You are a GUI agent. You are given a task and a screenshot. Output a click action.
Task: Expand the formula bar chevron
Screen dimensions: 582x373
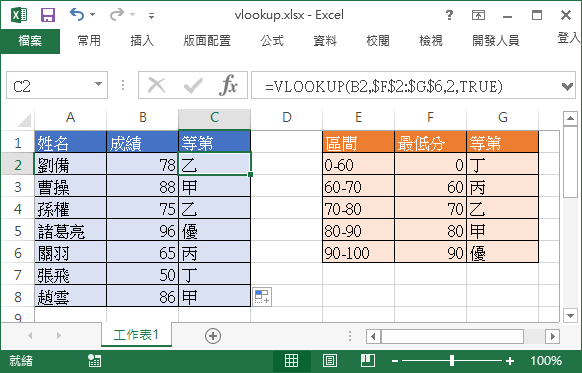click(x=568, y=87)
